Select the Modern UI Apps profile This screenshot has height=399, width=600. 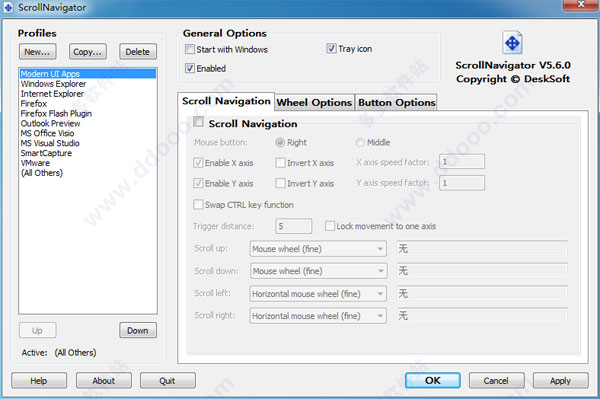click(88, 74)
